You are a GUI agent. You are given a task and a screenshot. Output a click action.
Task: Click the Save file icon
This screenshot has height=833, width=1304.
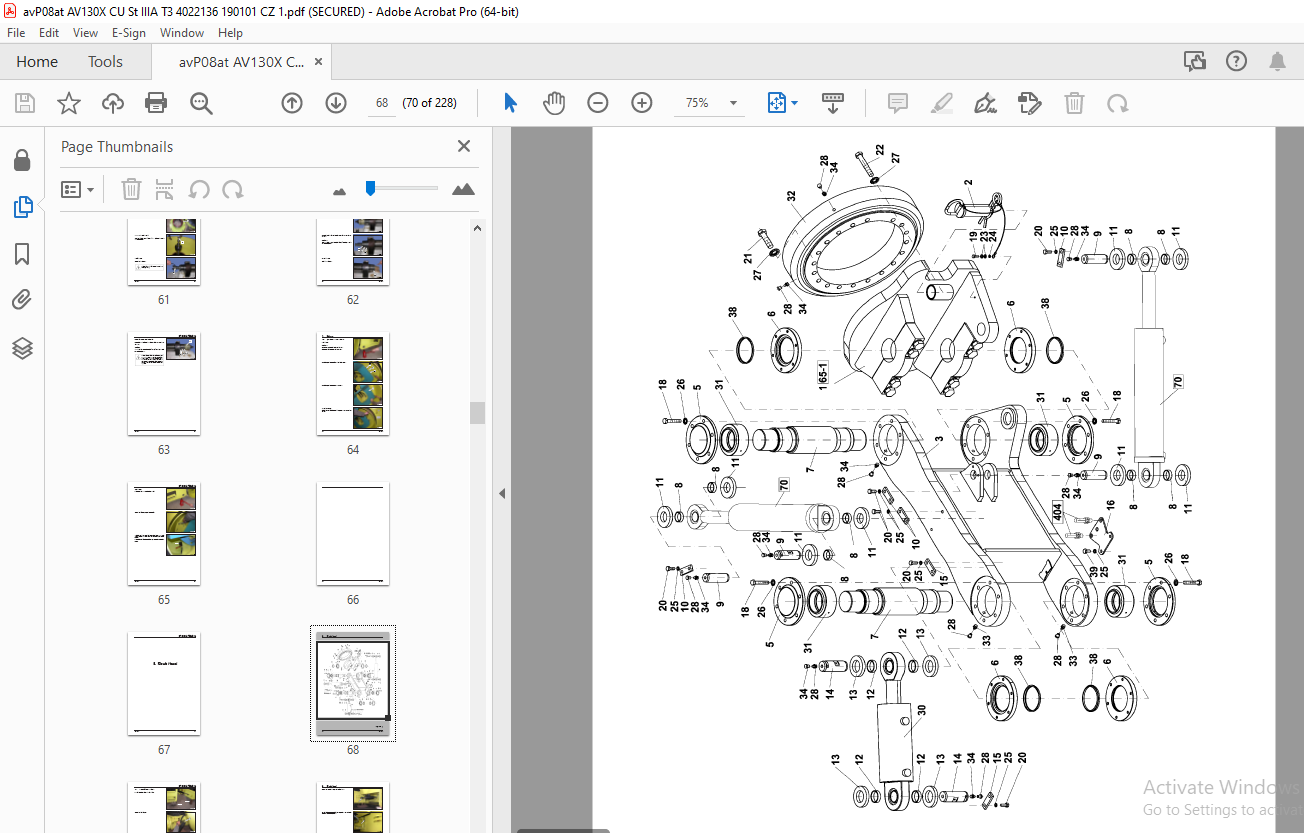pyautogui.click(x=25, y=103)
